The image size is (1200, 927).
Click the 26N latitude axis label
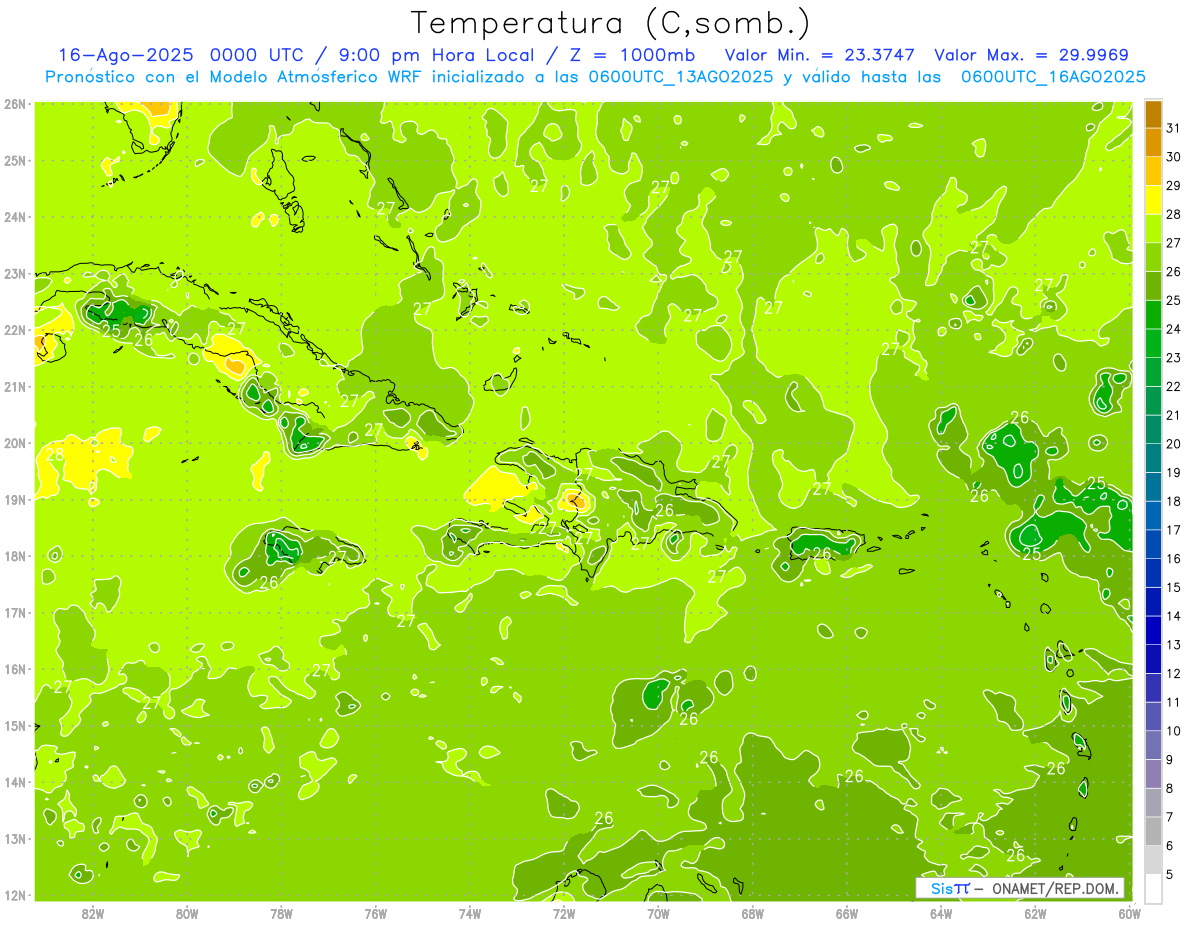[14, 104]
